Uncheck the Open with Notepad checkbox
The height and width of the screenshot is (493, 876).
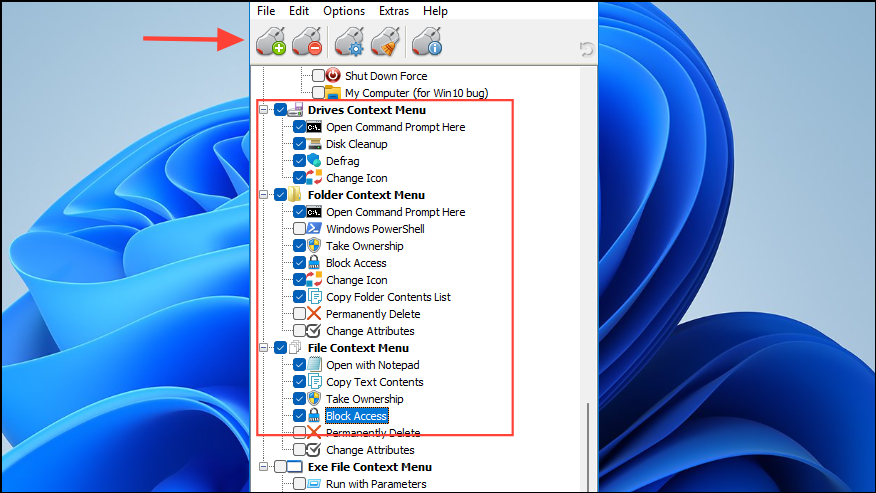[299, 364]
